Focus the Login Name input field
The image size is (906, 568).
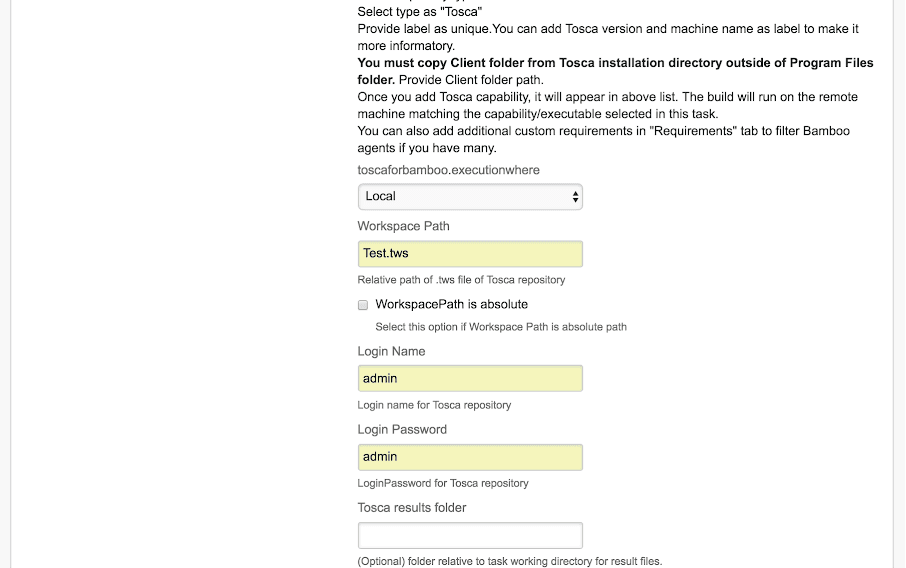tap(470, 379)
